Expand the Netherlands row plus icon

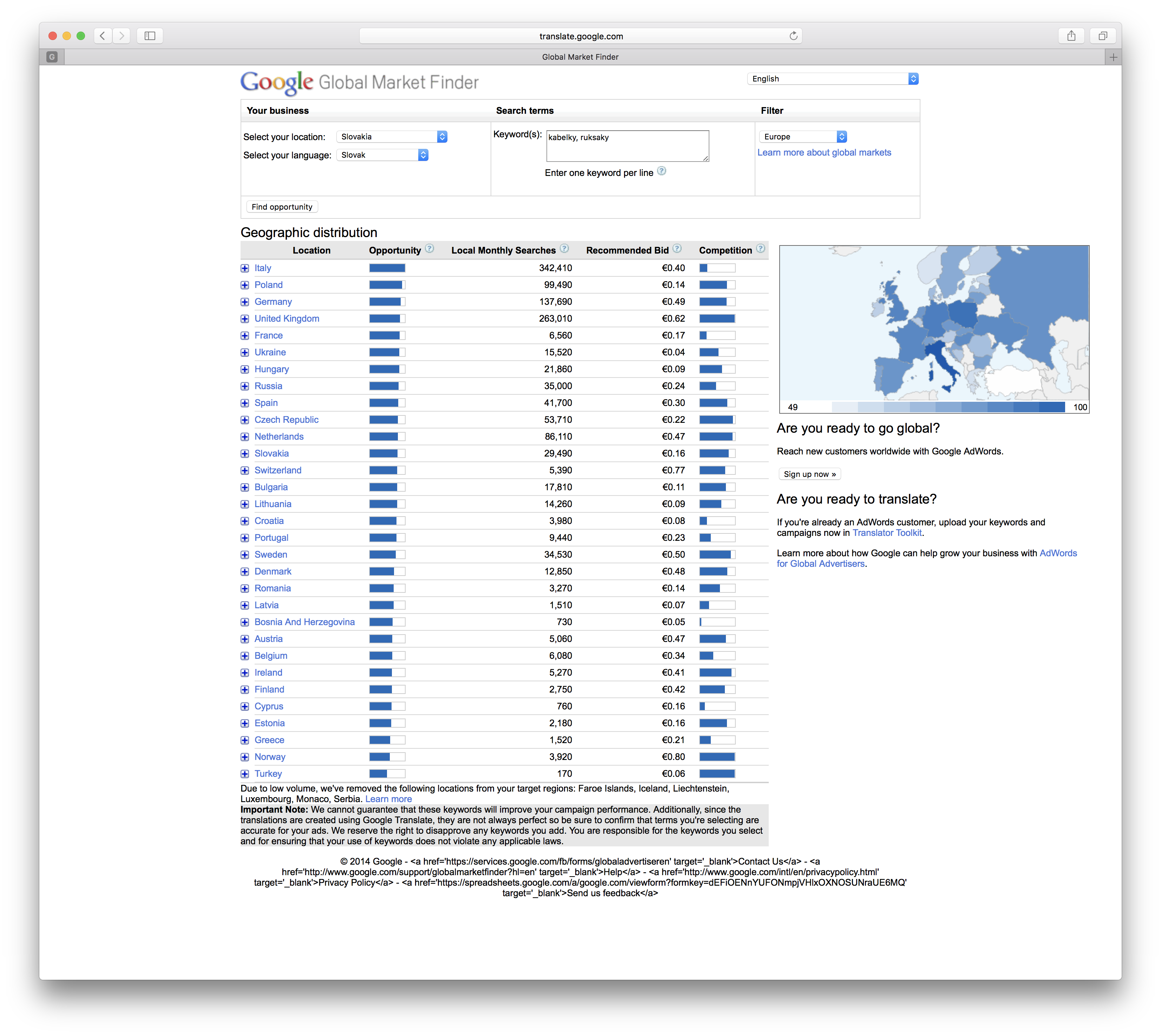click(245, 437)
